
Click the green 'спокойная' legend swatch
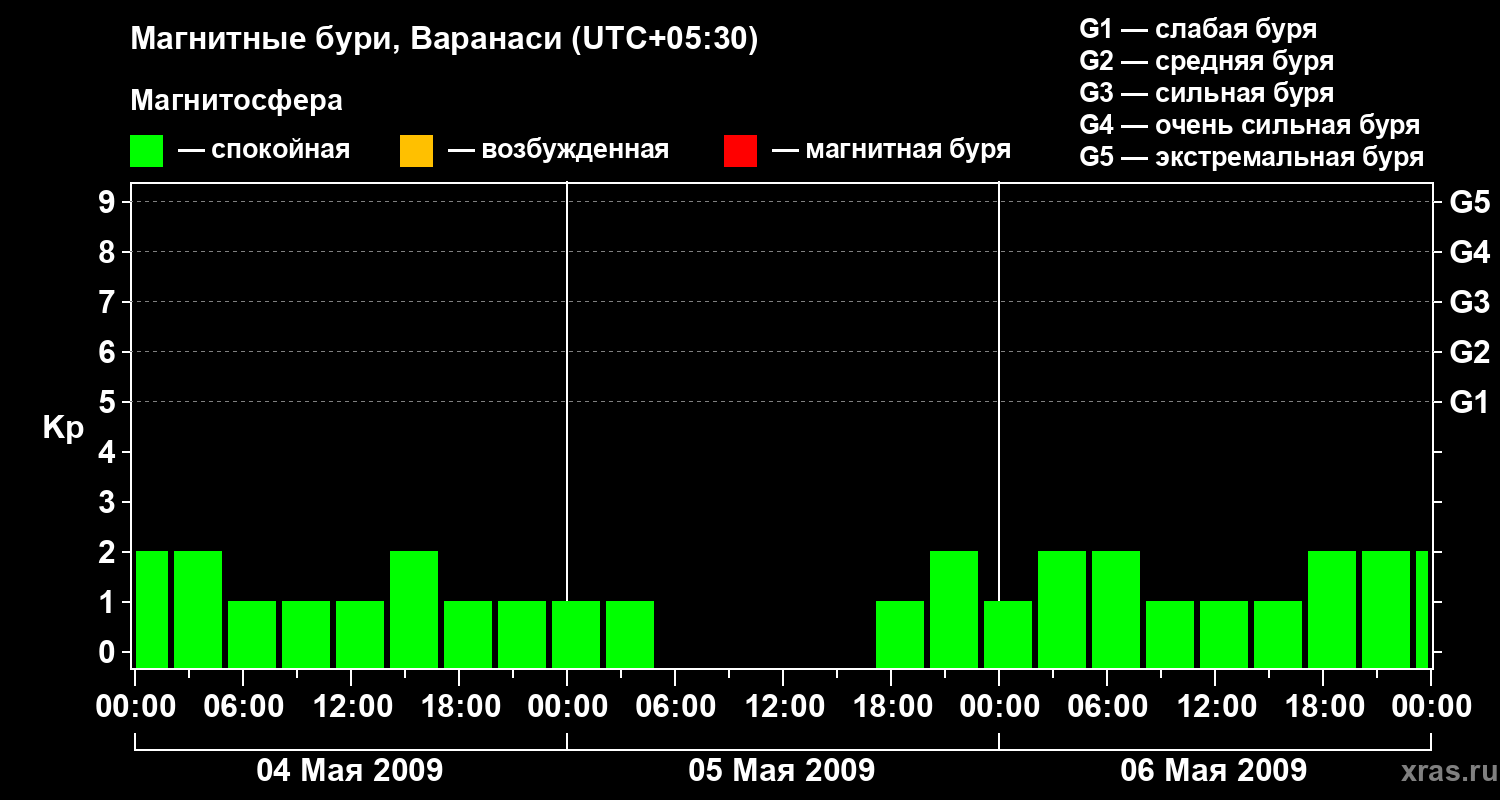[146, 150]
